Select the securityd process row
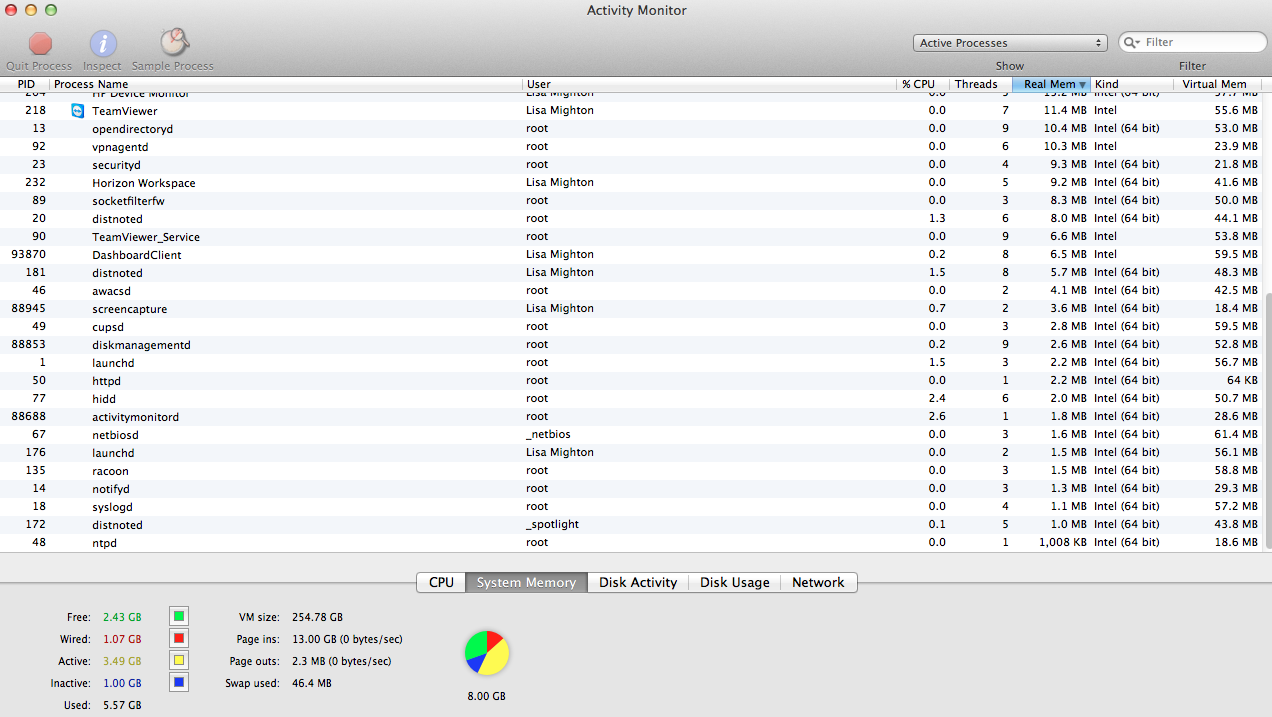Screen dimensions: 1272x717 [631, 165]
